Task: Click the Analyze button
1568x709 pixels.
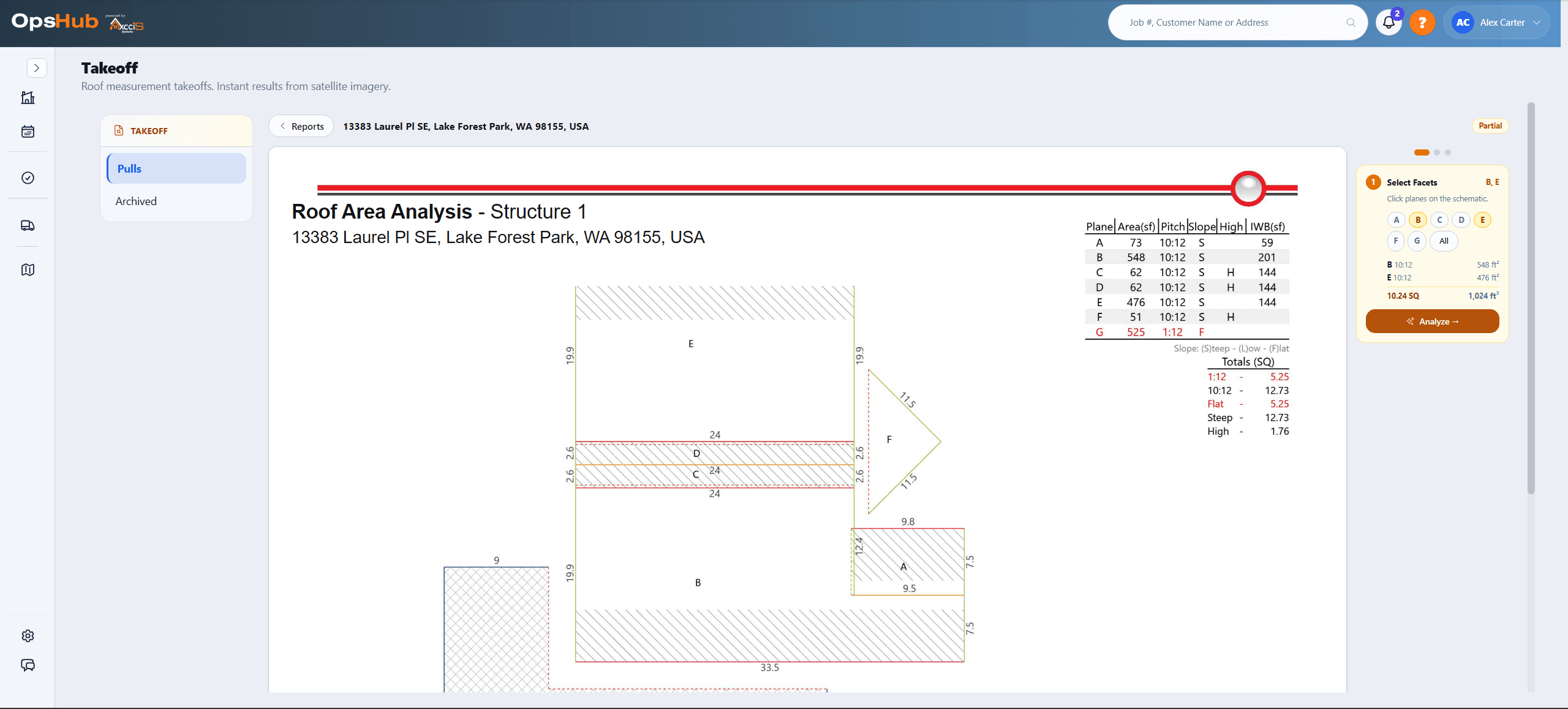Action: point(1432,321)
